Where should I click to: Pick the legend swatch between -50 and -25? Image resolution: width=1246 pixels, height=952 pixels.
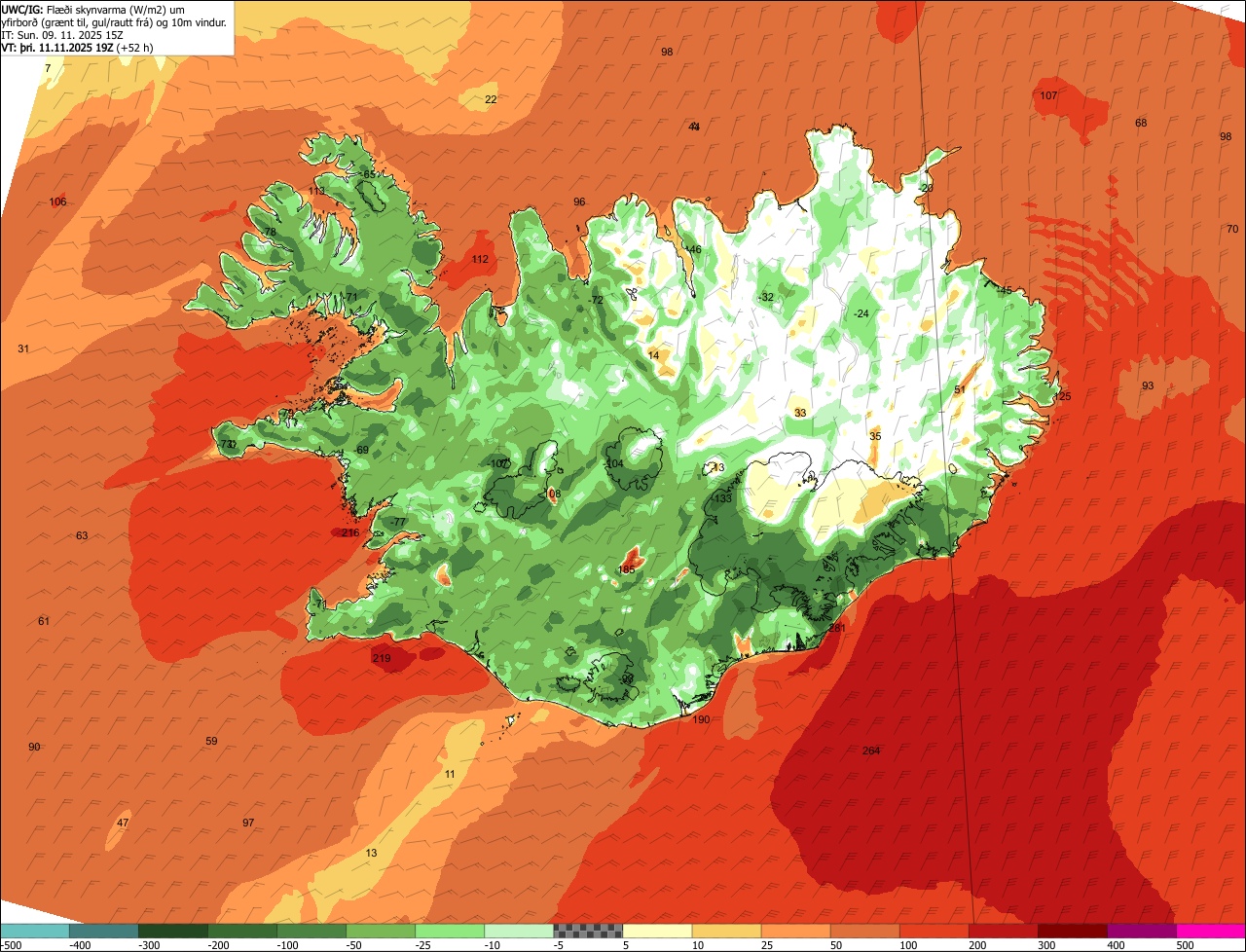(381, 931)
